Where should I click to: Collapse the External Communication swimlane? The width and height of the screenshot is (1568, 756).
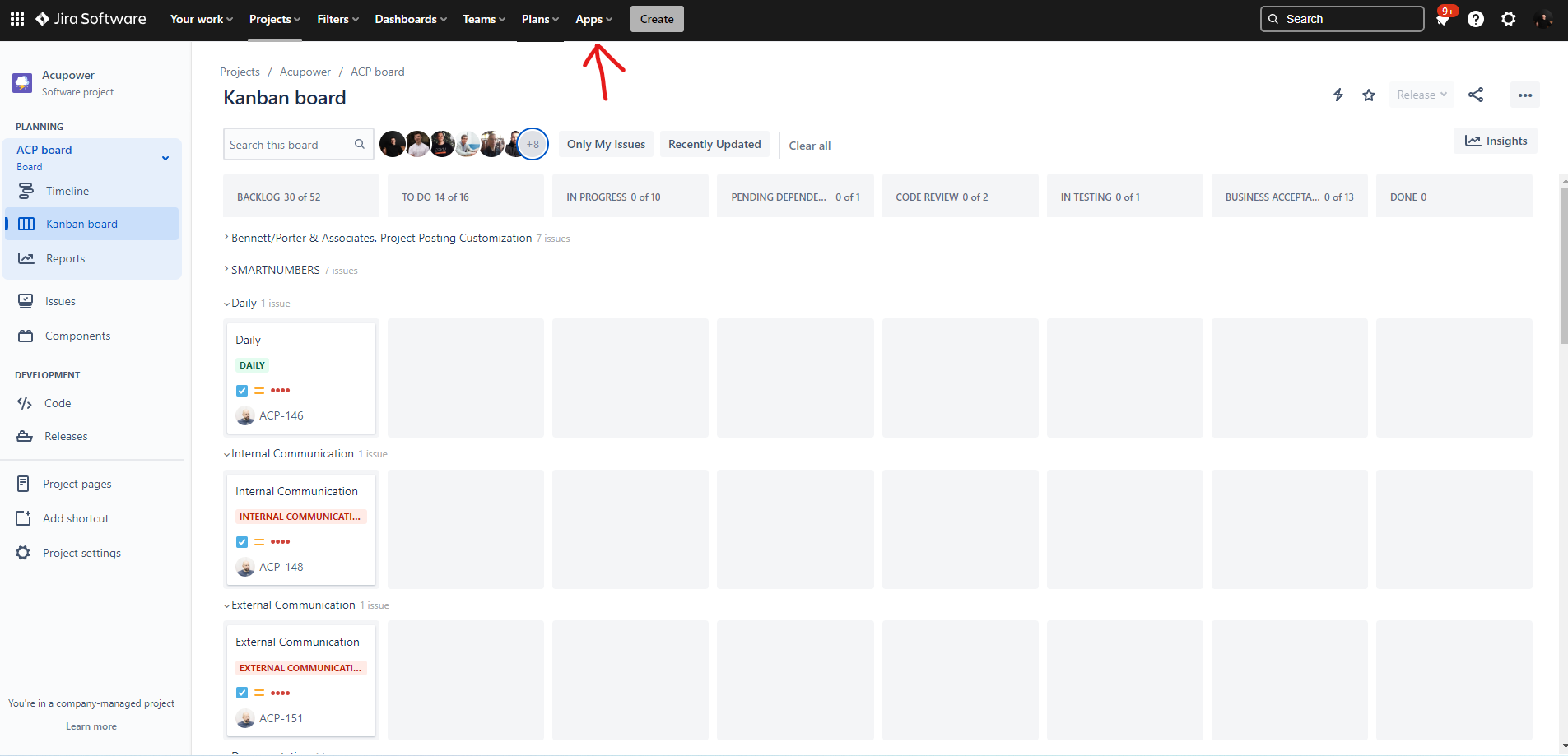point(226,605)
